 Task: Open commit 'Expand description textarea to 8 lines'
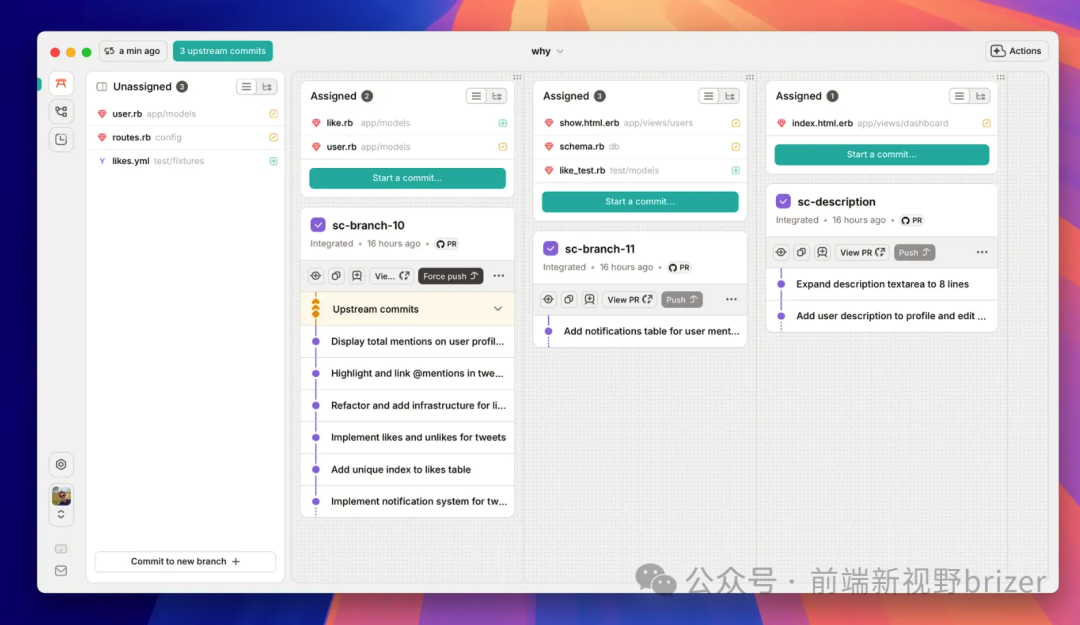coord(882,284)
